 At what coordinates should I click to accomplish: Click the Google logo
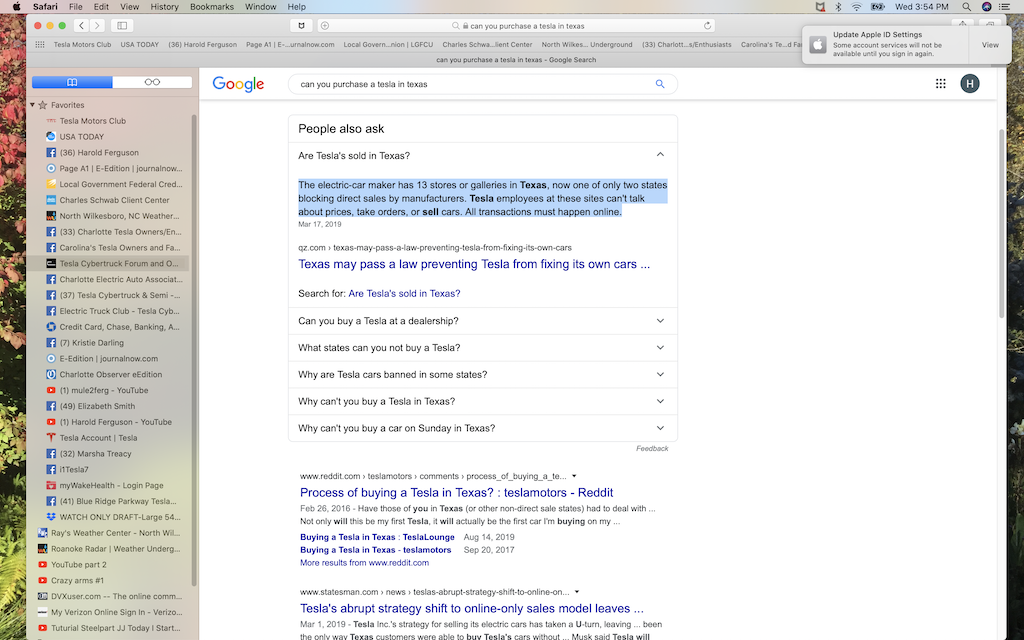pos(238,84)
